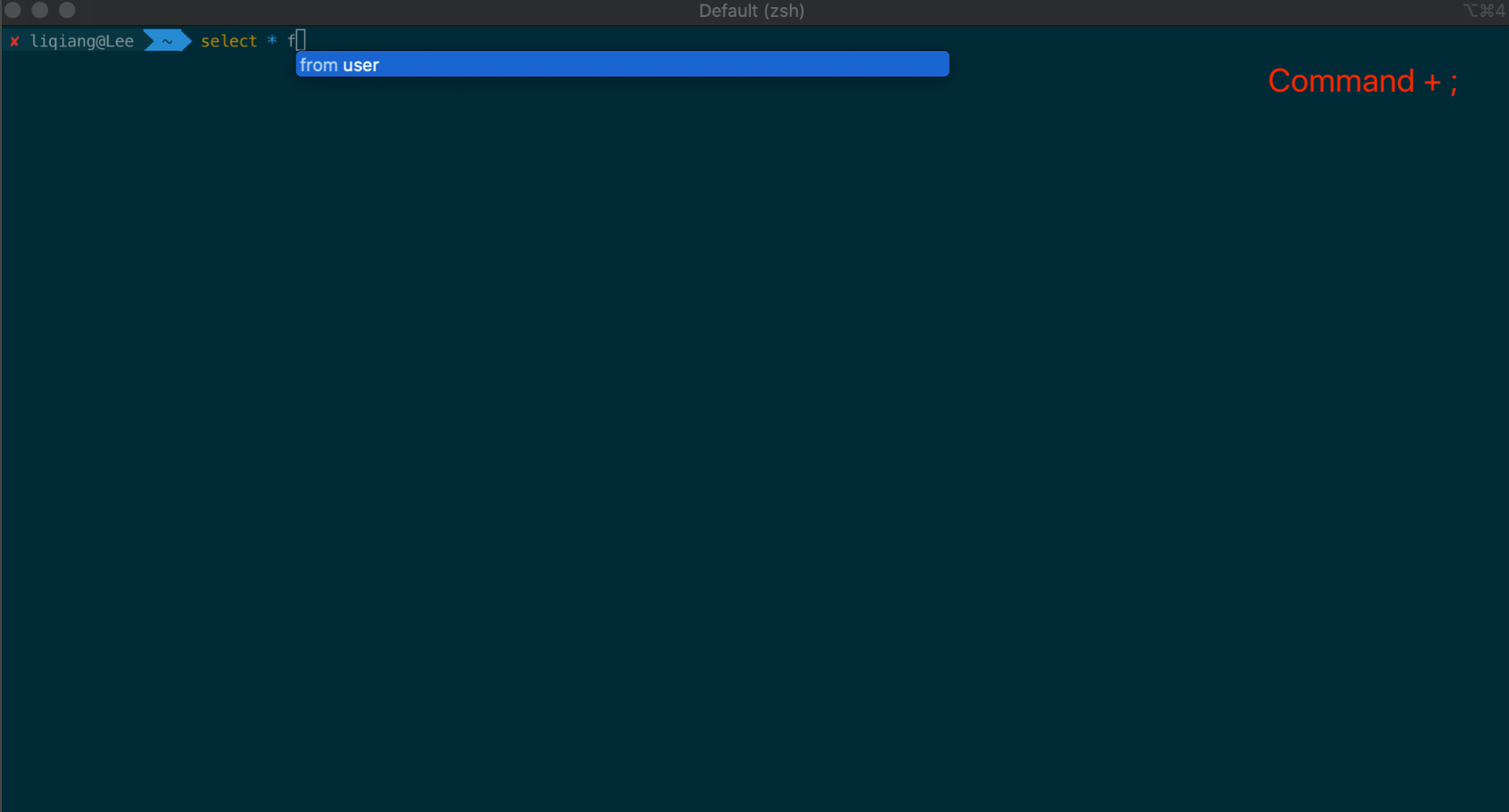Click the 'Default (zsh)' window title
This screenshot has width=1509, height=812.
tap(751, 11)
